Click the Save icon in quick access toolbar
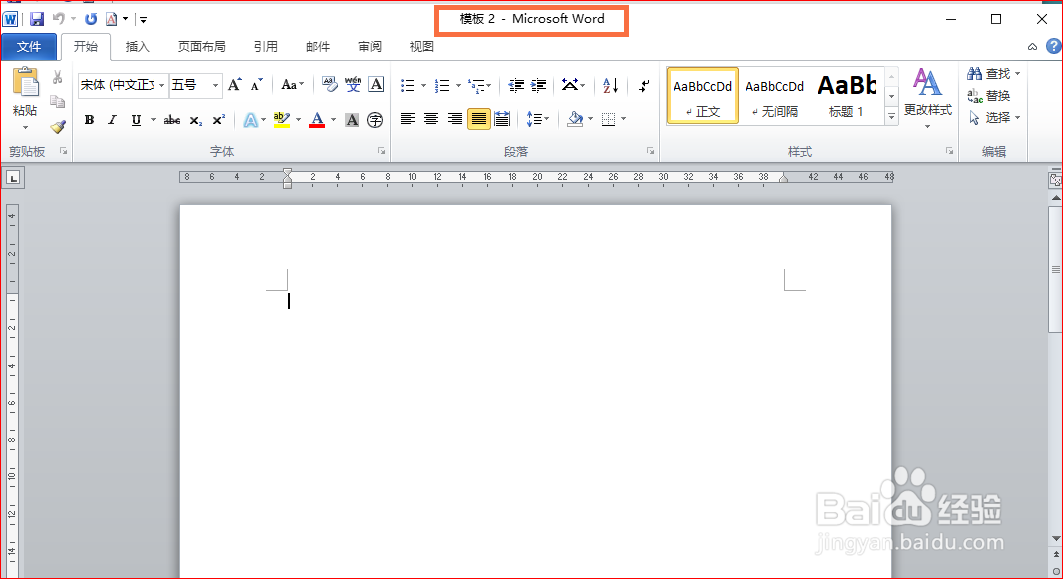The width and height of the screenshot is (1063, 579). pyautogui.click(x=37, y=19)
